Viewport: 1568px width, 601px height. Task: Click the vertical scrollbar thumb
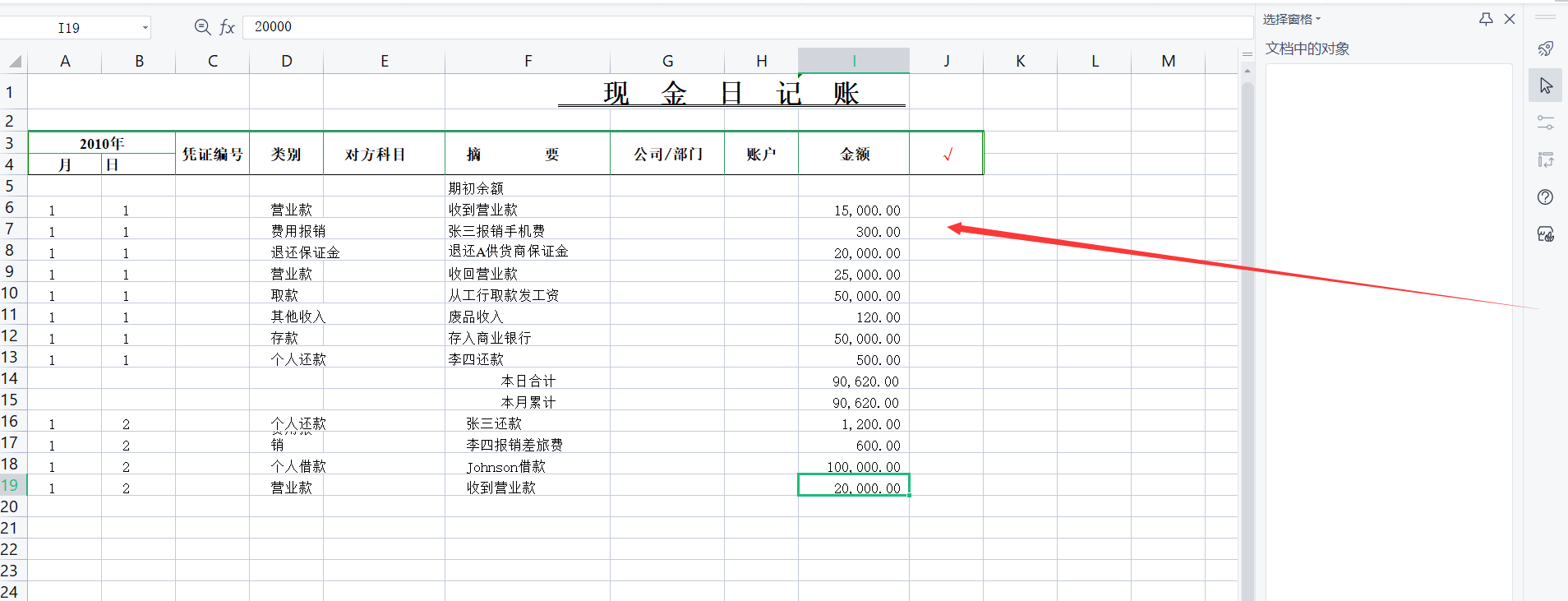tap(1247, 341)
